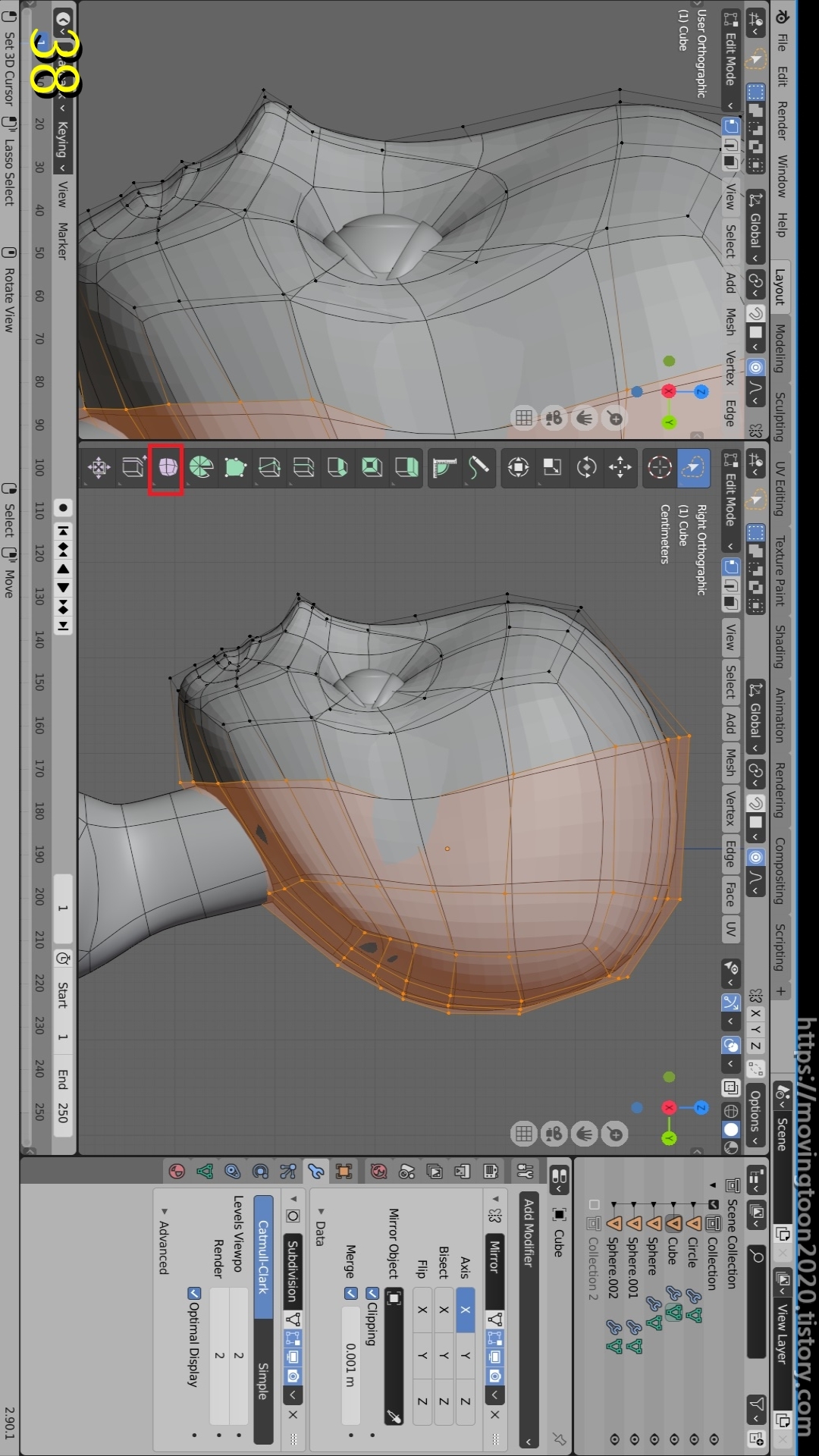Open the Render menu
This screenshot has height=1456, width=819.
[782, 121]
